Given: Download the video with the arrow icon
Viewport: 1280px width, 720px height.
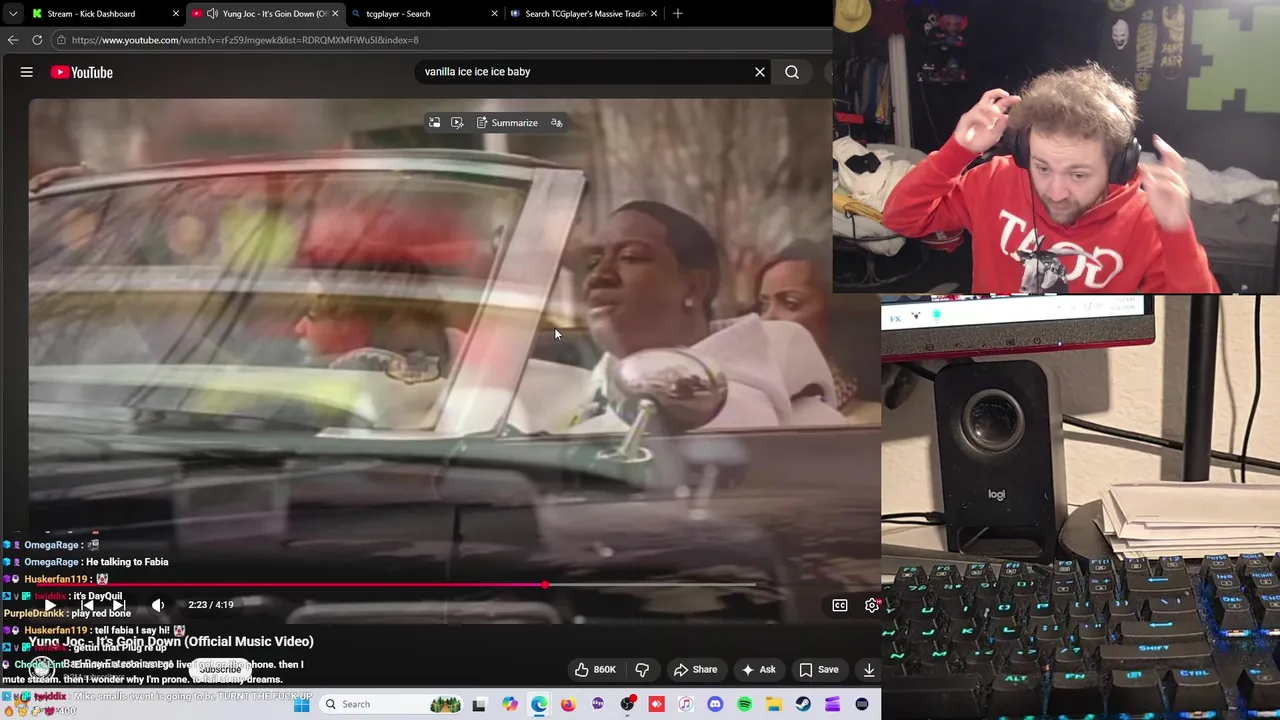Looking at the screenshot, I should [x=869, y=670].
